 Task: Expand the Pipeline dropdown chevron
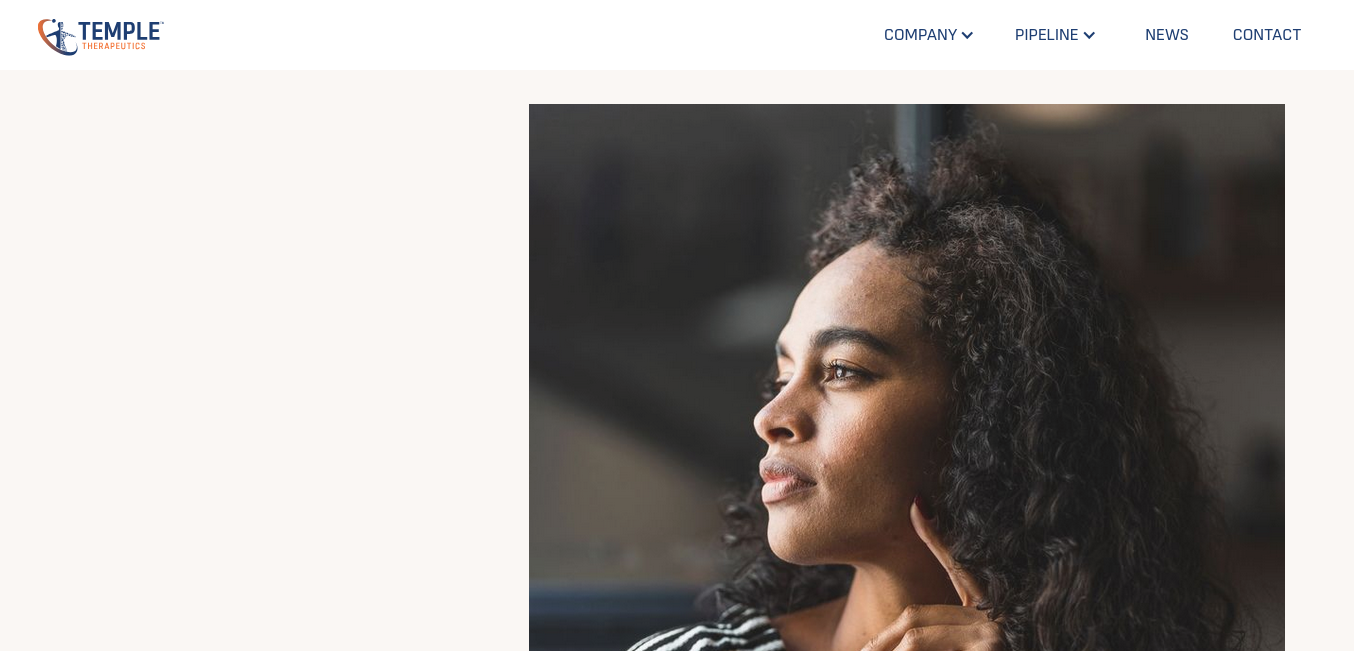tap(1089, 36)
